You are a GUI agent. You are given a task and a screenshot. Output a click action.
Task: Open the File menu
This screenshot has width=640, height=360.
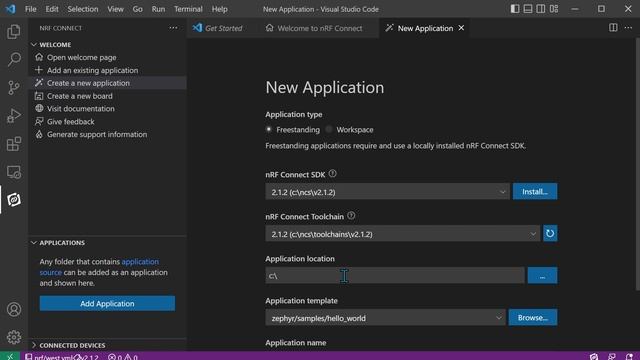(31, 9)
